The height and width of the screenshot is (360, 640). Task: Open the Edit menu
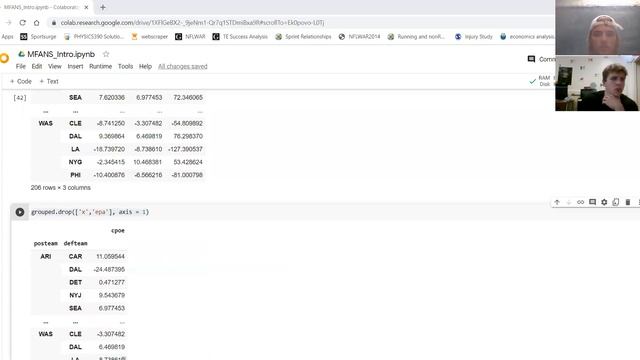click(37, 67)
